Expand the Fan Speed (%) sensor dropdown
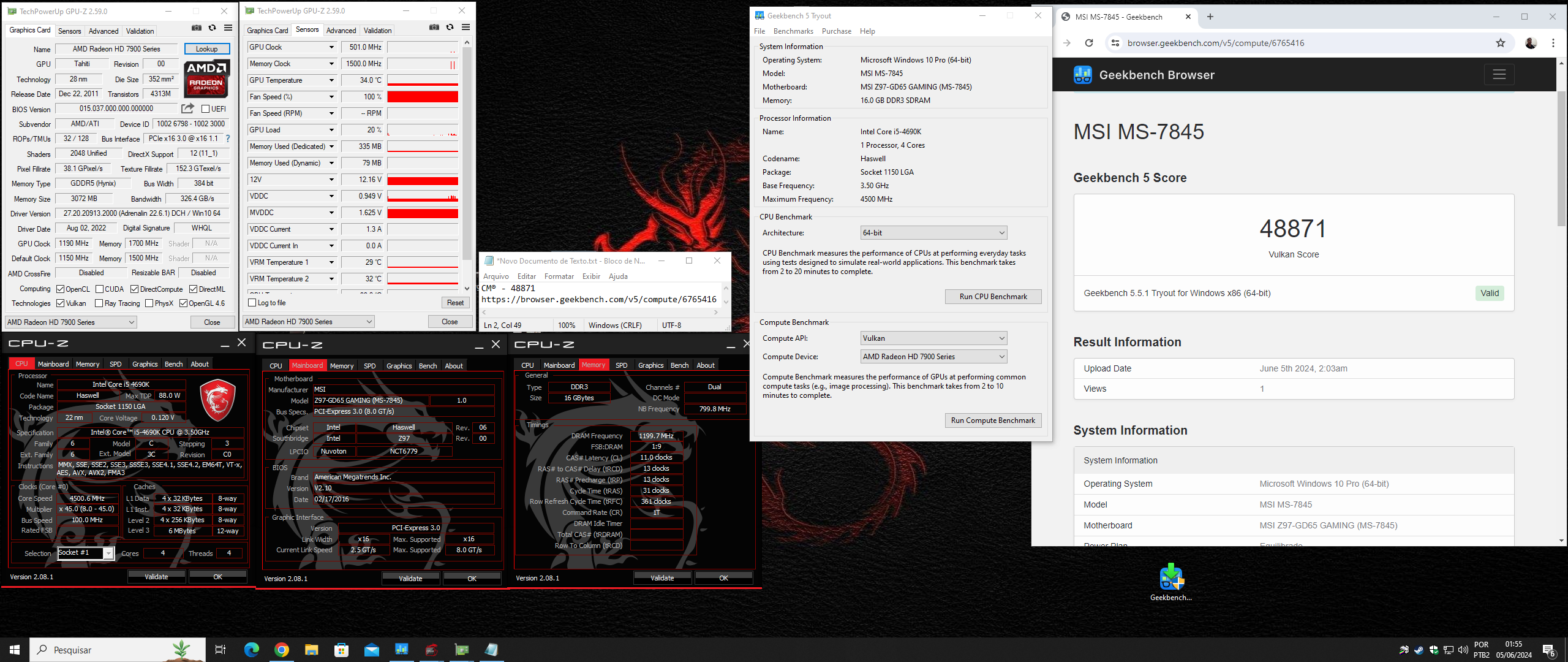Screen dimensions: 1568x662 click(331, 97)
